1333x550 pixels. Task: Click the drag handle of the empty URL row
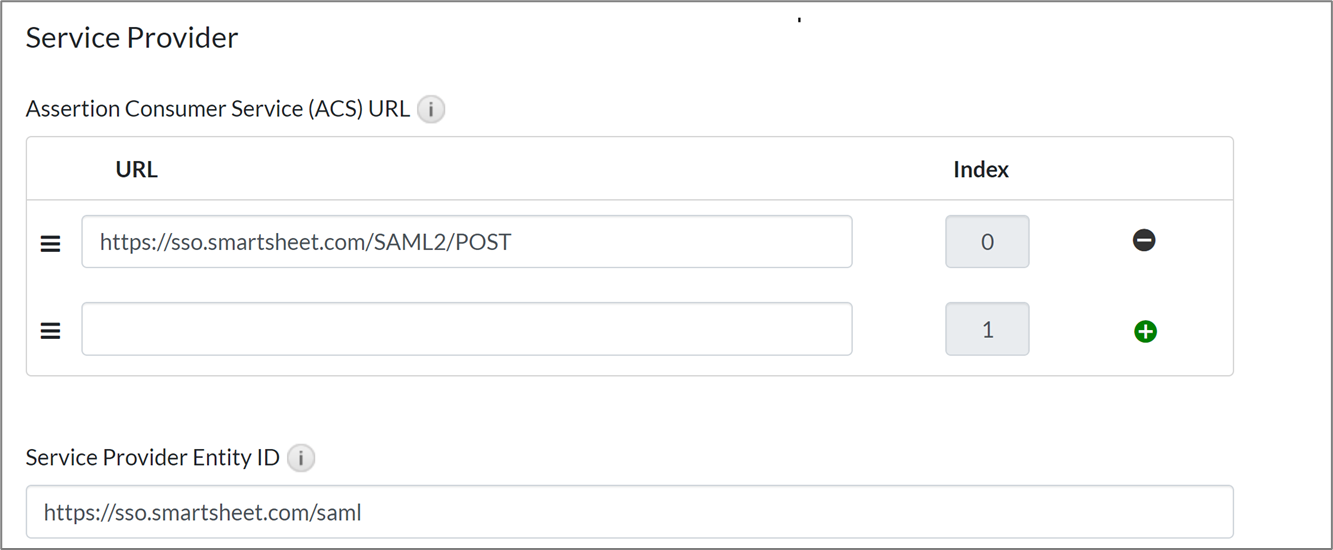pos(50,331)
